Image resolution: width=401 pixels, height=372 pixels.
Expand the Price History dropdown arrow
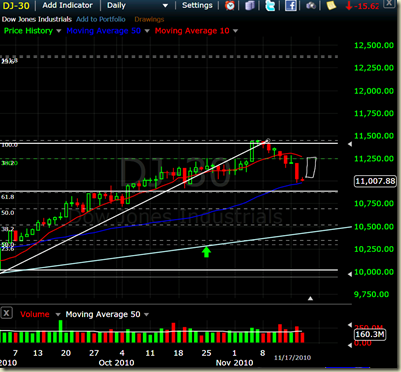click(59, 31)
